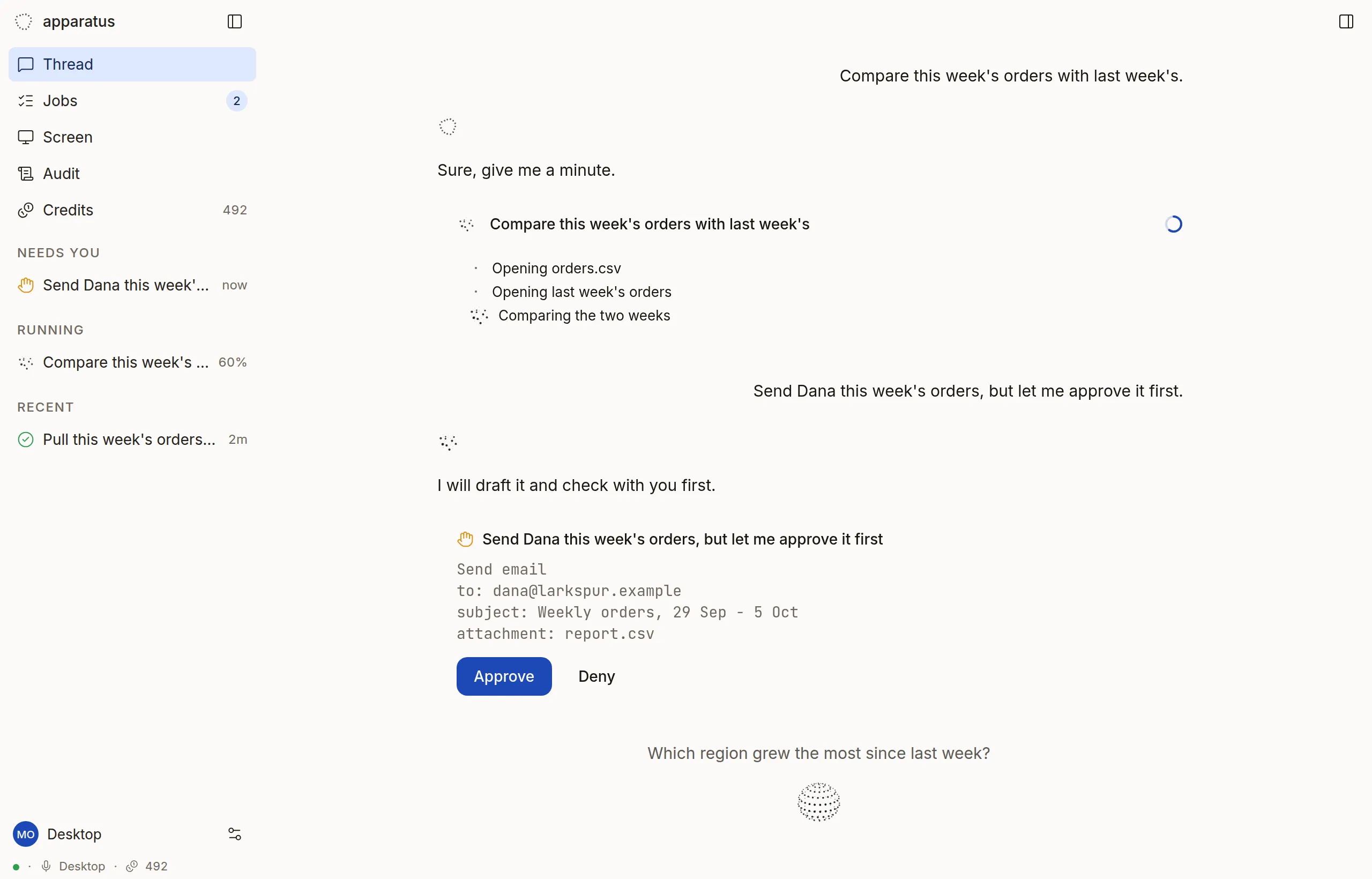Click the green check icon on Pull this week's orders

[26, 439]
